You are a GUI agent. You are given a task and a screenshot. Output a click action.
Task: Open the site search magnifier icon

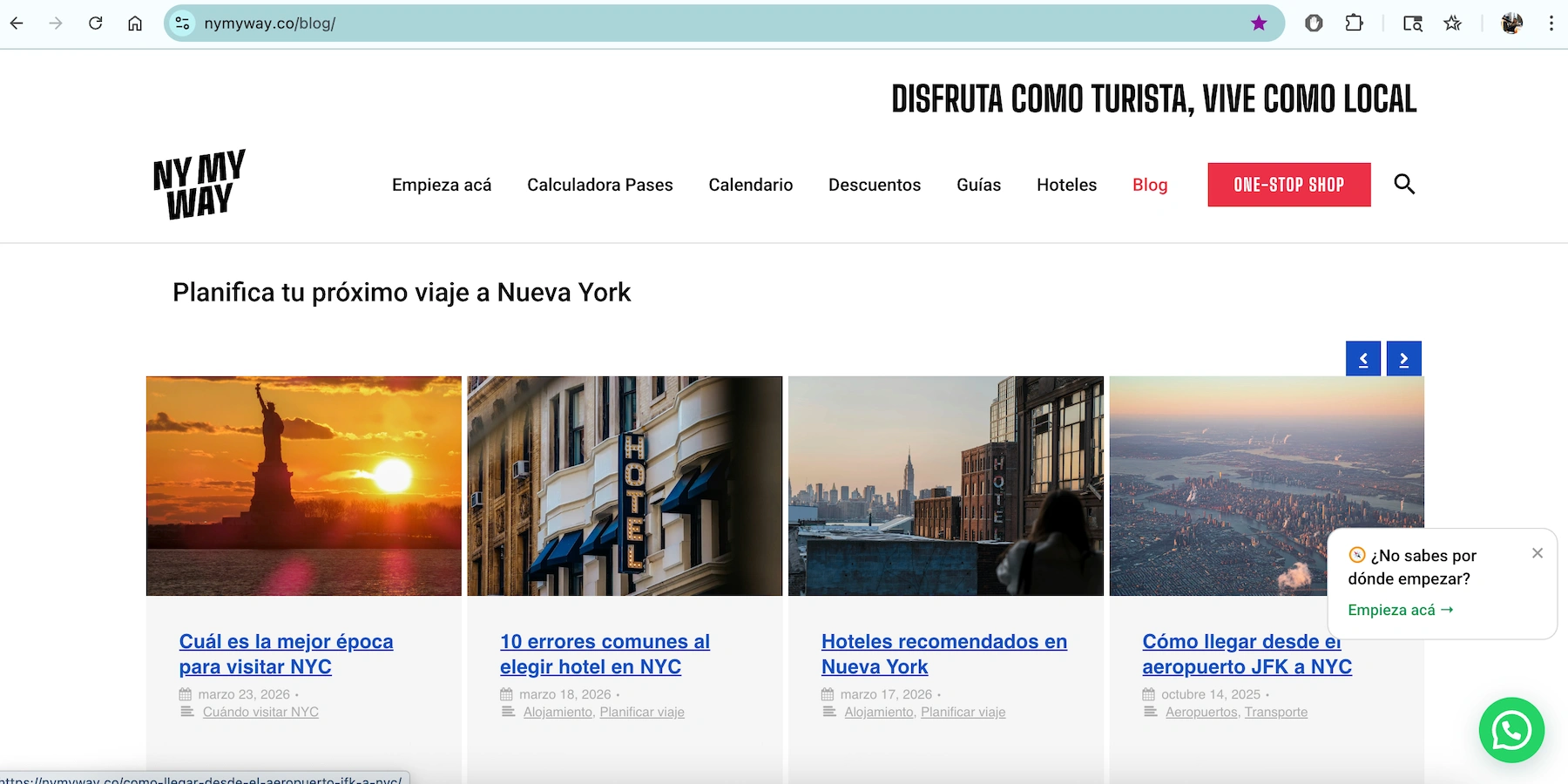coord(1403,184)
